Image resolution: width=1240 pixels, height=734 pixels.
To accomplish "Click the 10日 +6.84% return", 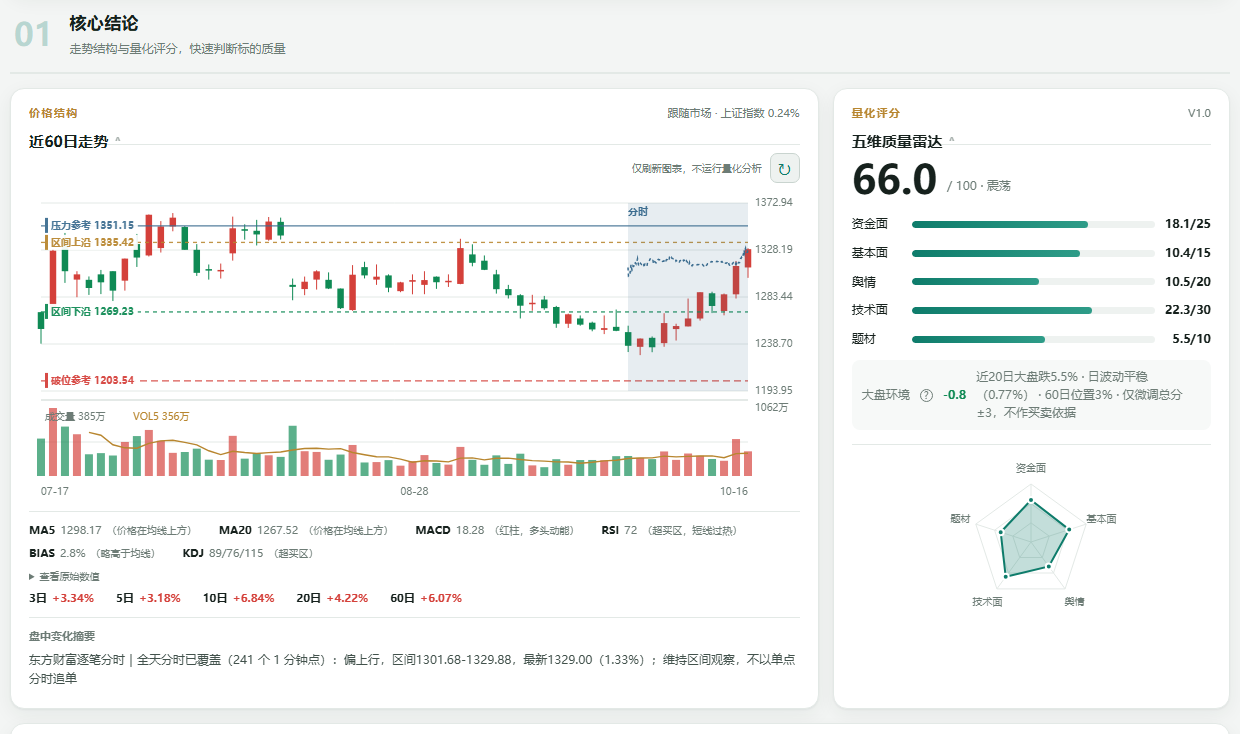I will point(239,598).
